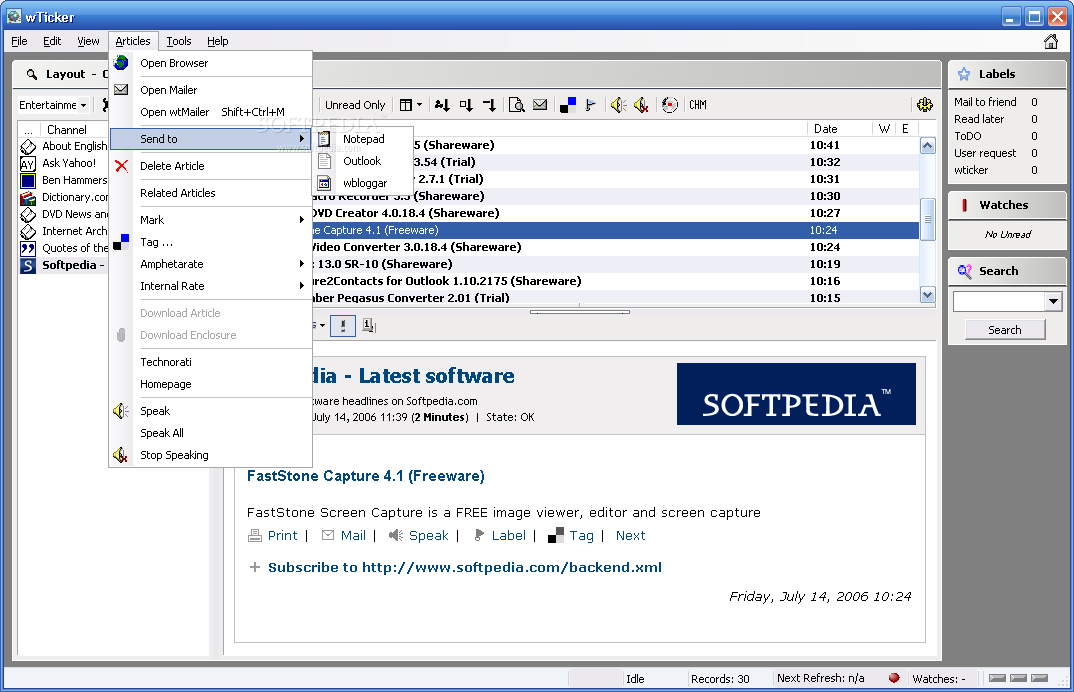Viewport: 1074px width, 692px height.
Task: Choose Open Browser in Articles menu
Action: [210, 63]
